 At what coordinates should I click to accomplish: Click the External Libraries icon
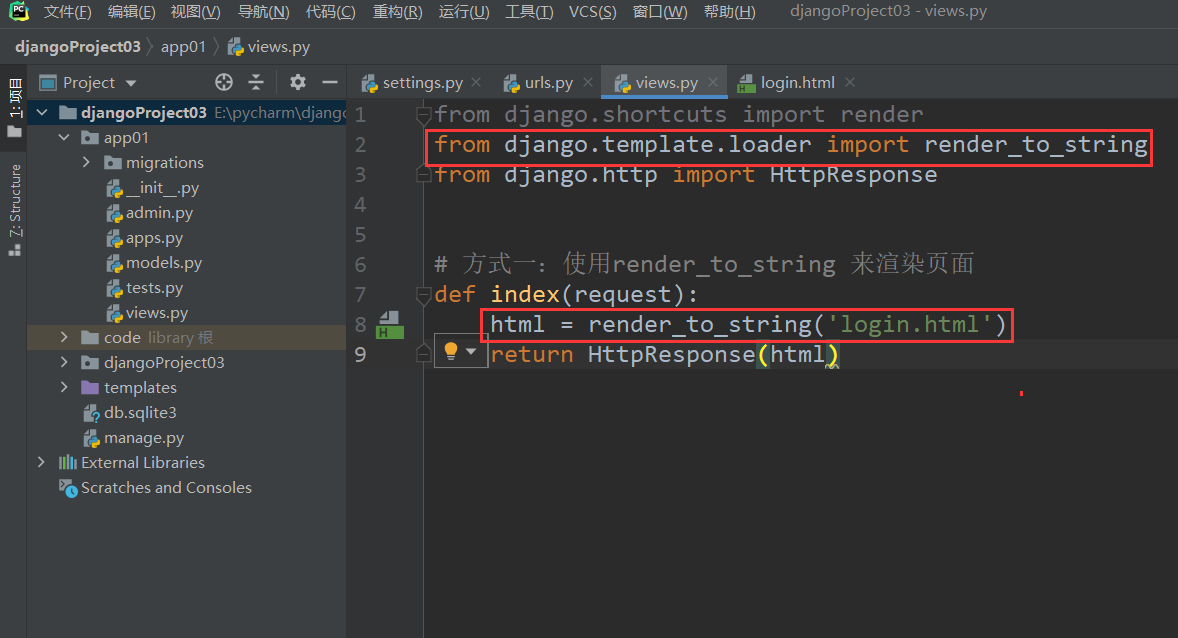coord(68,462)
